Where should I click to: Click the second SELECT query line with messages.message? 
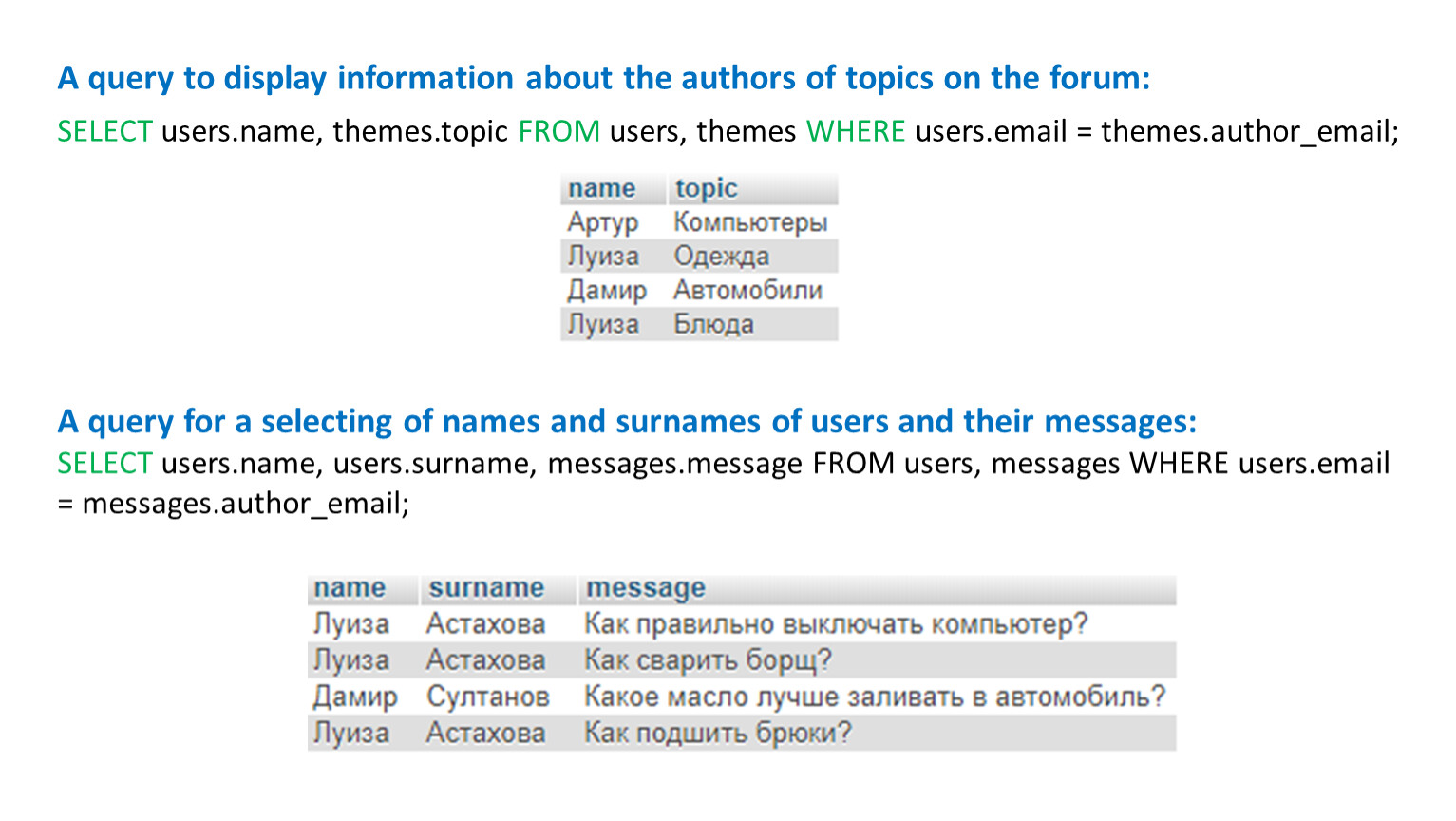click(x=724, y=464)
